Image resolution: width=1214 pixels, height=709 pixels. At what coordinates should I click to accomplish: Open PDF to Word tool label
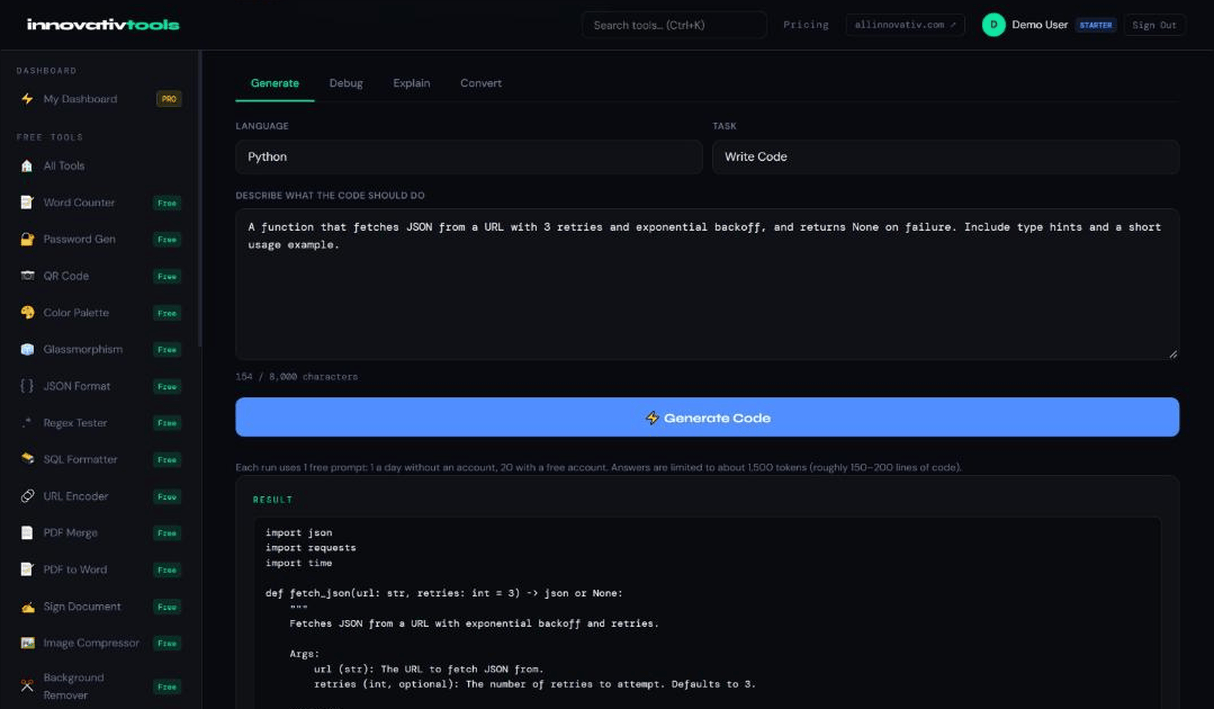point(75,570)
